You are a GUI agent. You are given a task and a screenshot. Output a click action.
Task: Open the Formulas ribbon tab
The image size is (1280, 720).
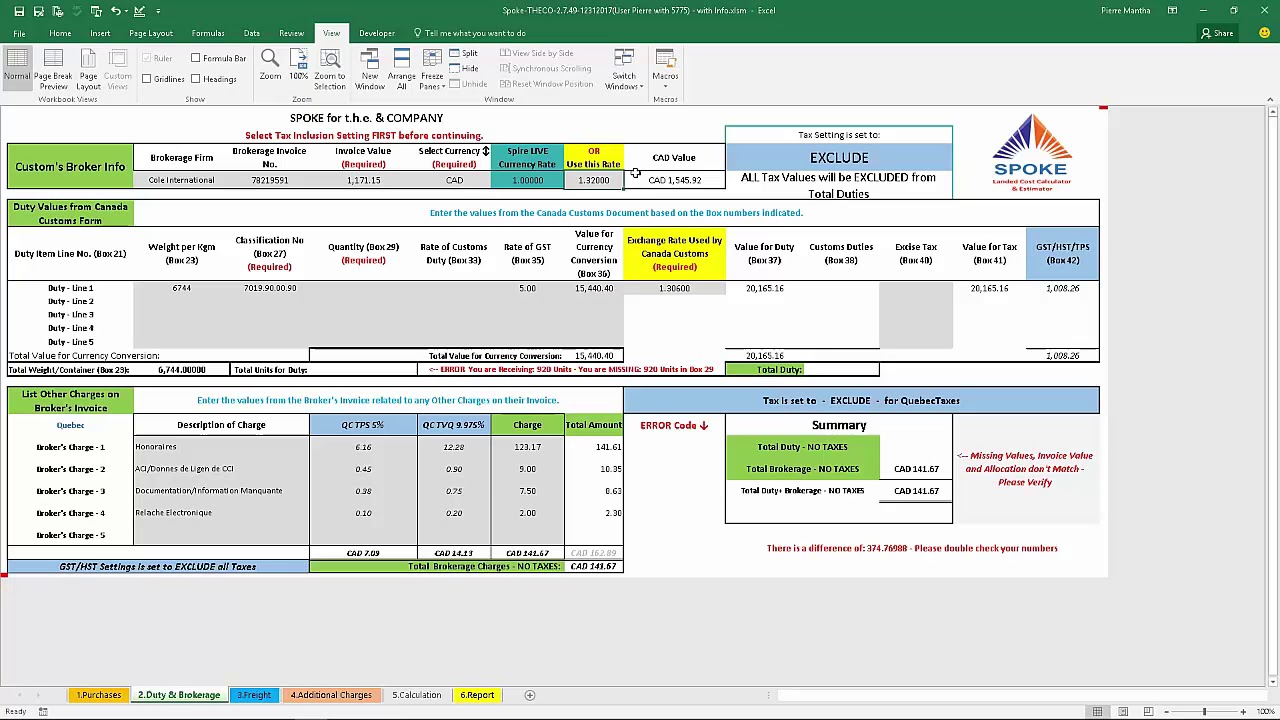208,33
